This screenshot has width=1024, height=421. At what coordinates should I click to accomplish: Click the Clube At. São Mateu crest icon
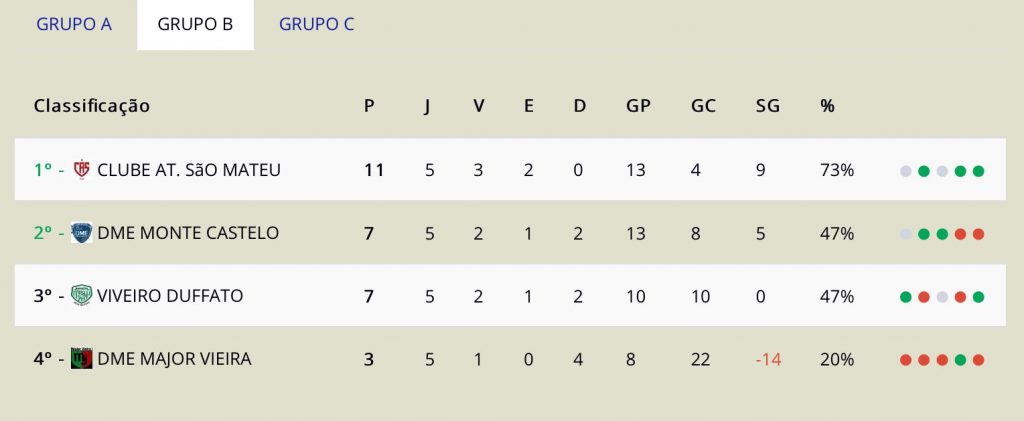tap(82, 170)
